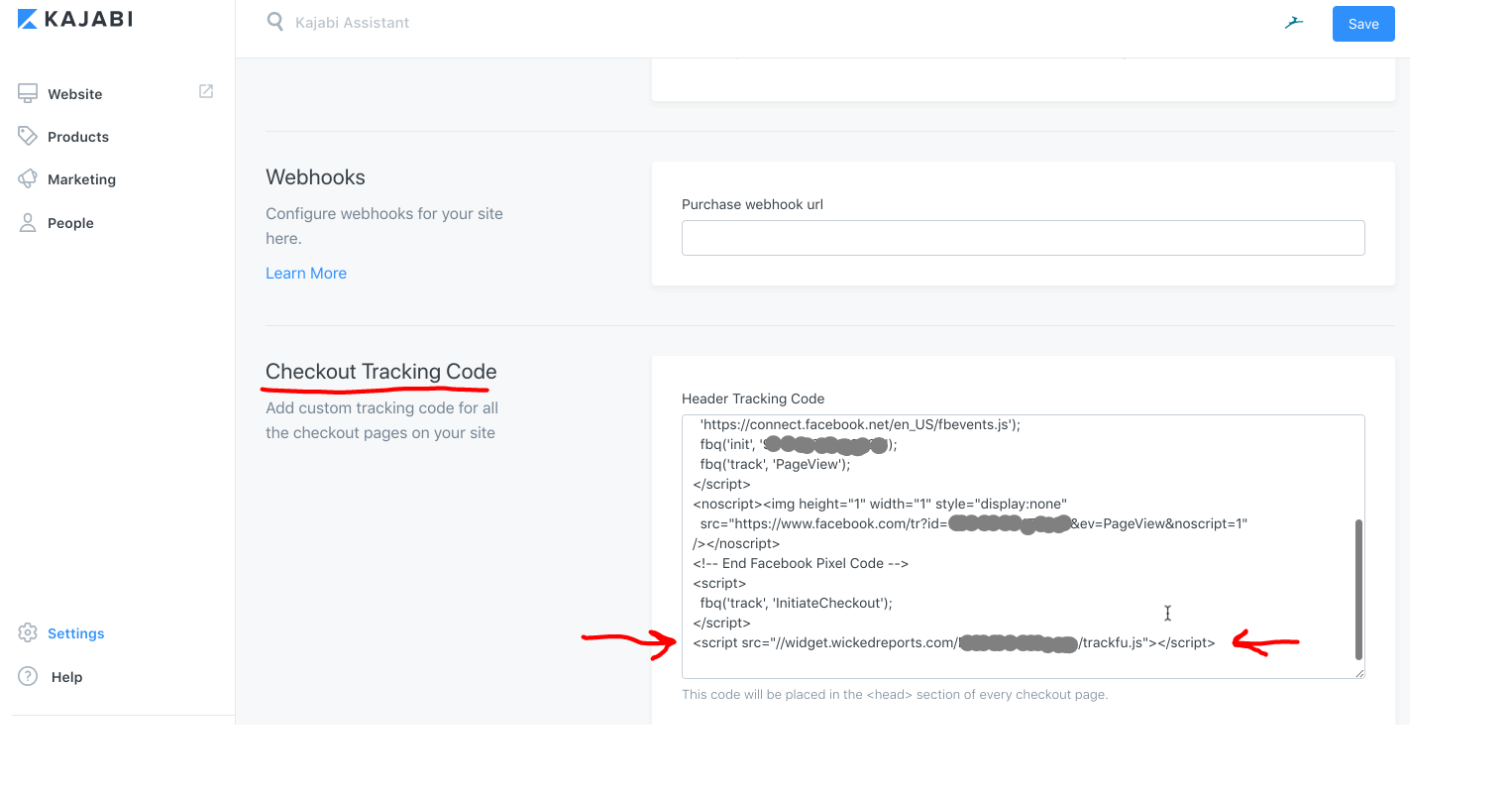Image resolution: width=1512 pixels, height=797 pixels.
Task: Click the Purchase webhook url field
Action: 1024,238
